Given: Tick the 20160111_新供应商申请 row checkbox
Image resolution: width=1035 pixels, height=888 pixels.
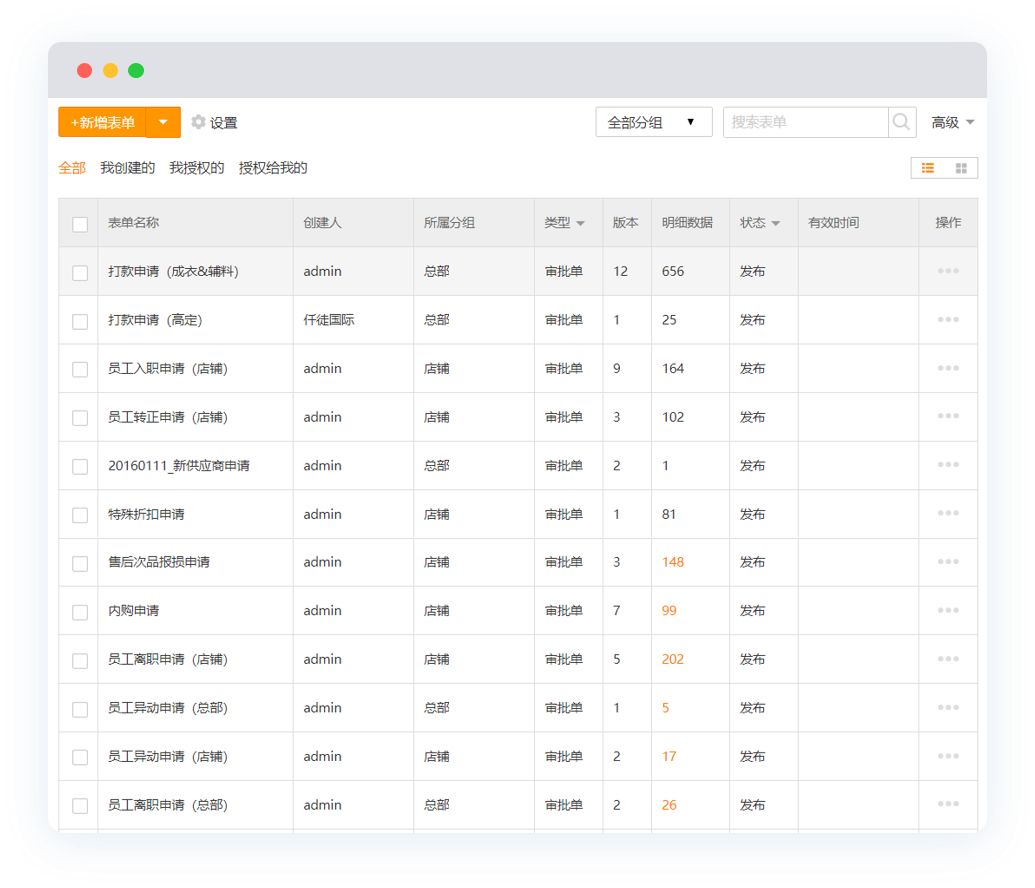Looking at the screenshot, I should click(x=80, y=467).
